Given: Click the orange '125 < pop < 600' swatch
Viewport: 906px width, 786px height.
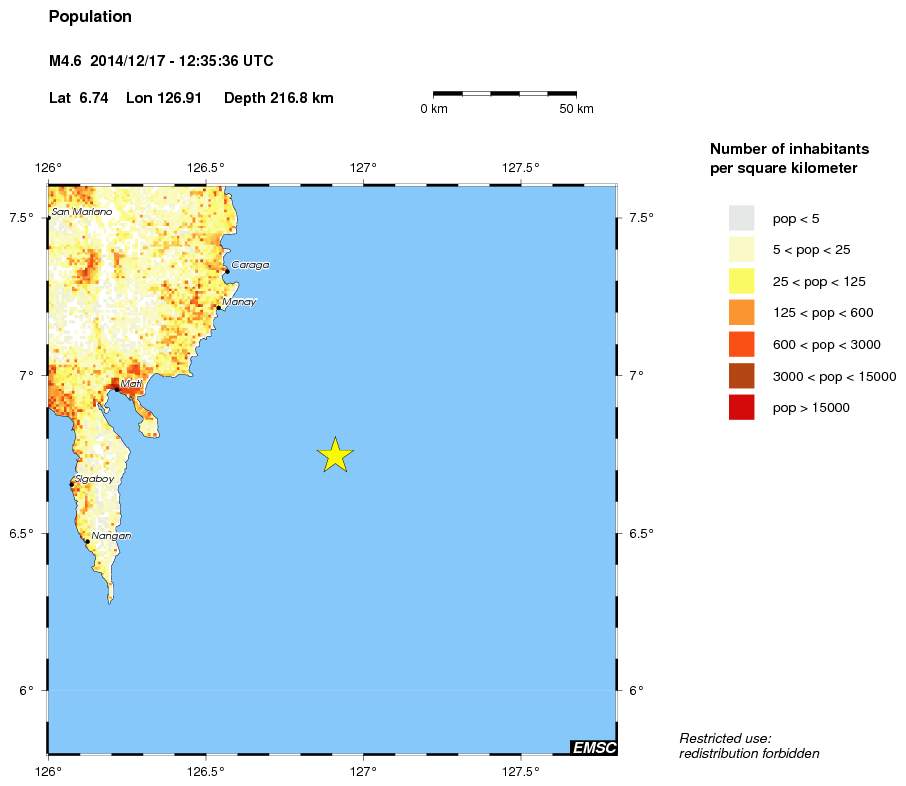Looking at the screenshot, I should pyautogui.click(x=741, y=313).
